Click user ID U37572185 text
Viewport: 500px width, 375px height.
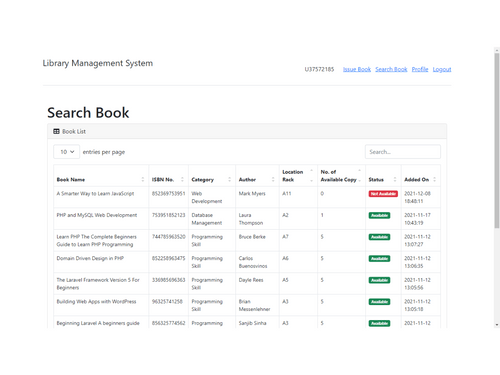(319, 69)
